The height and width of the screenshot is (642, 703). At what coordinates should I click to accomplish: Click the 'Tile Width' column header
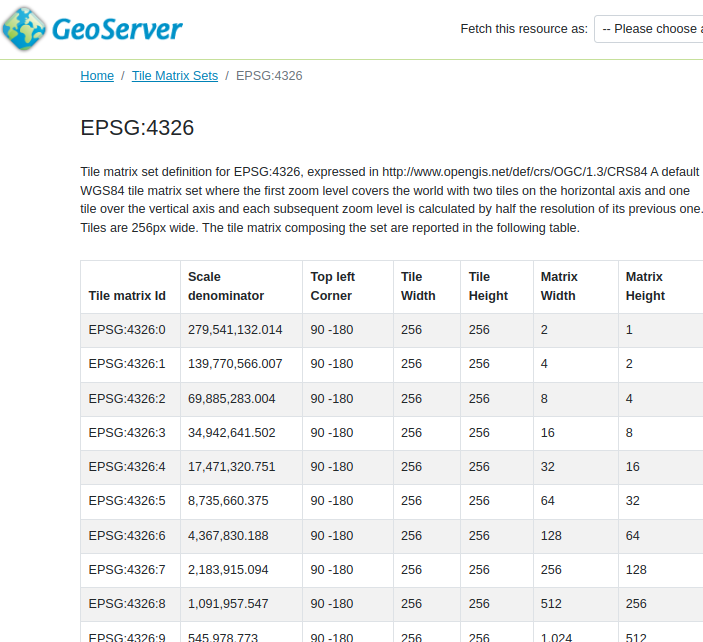pyautogui.click(x=418, y=286)
